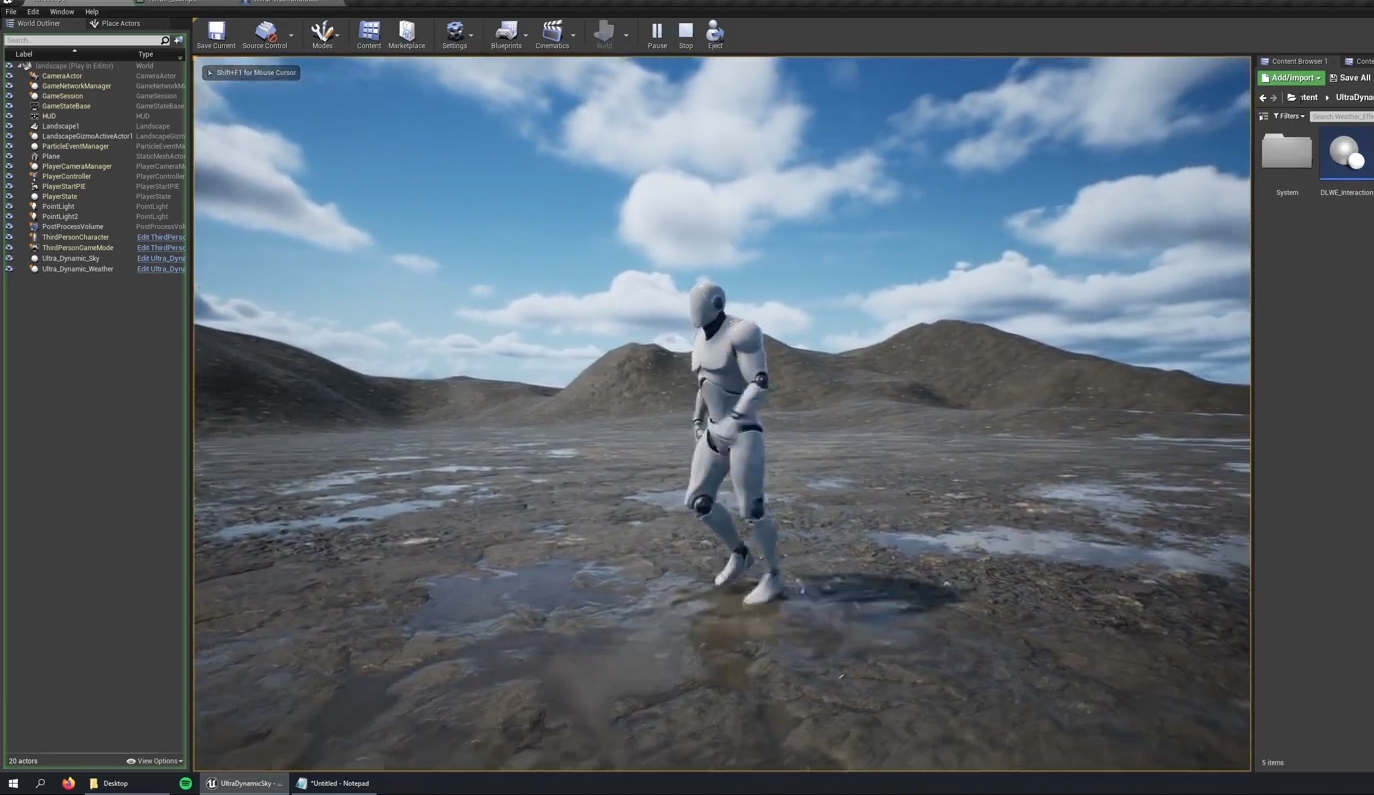
Task: Click the Blueprints toolbar icon
Action: [506, 35]
